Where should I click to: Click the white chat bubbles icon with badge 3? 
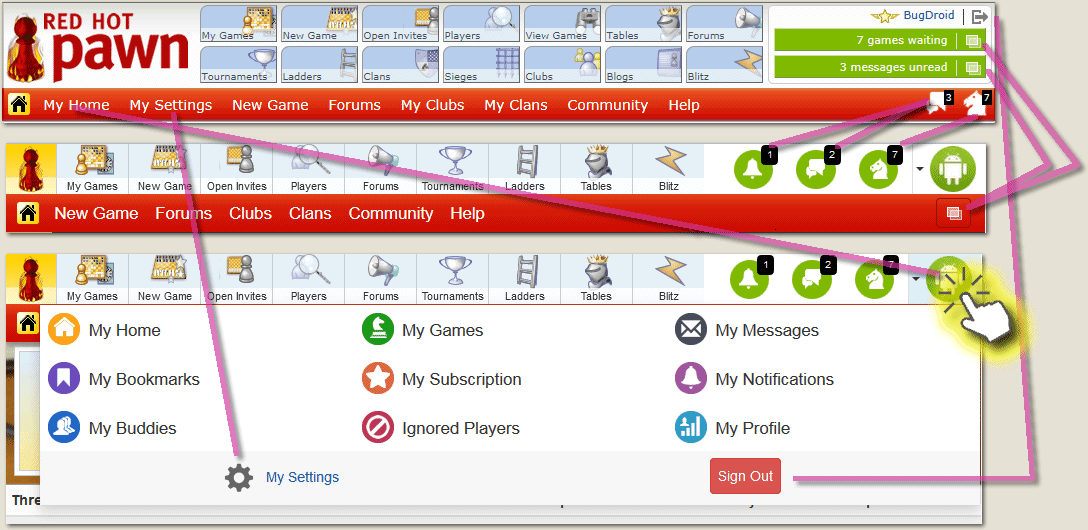pos(936,105)
